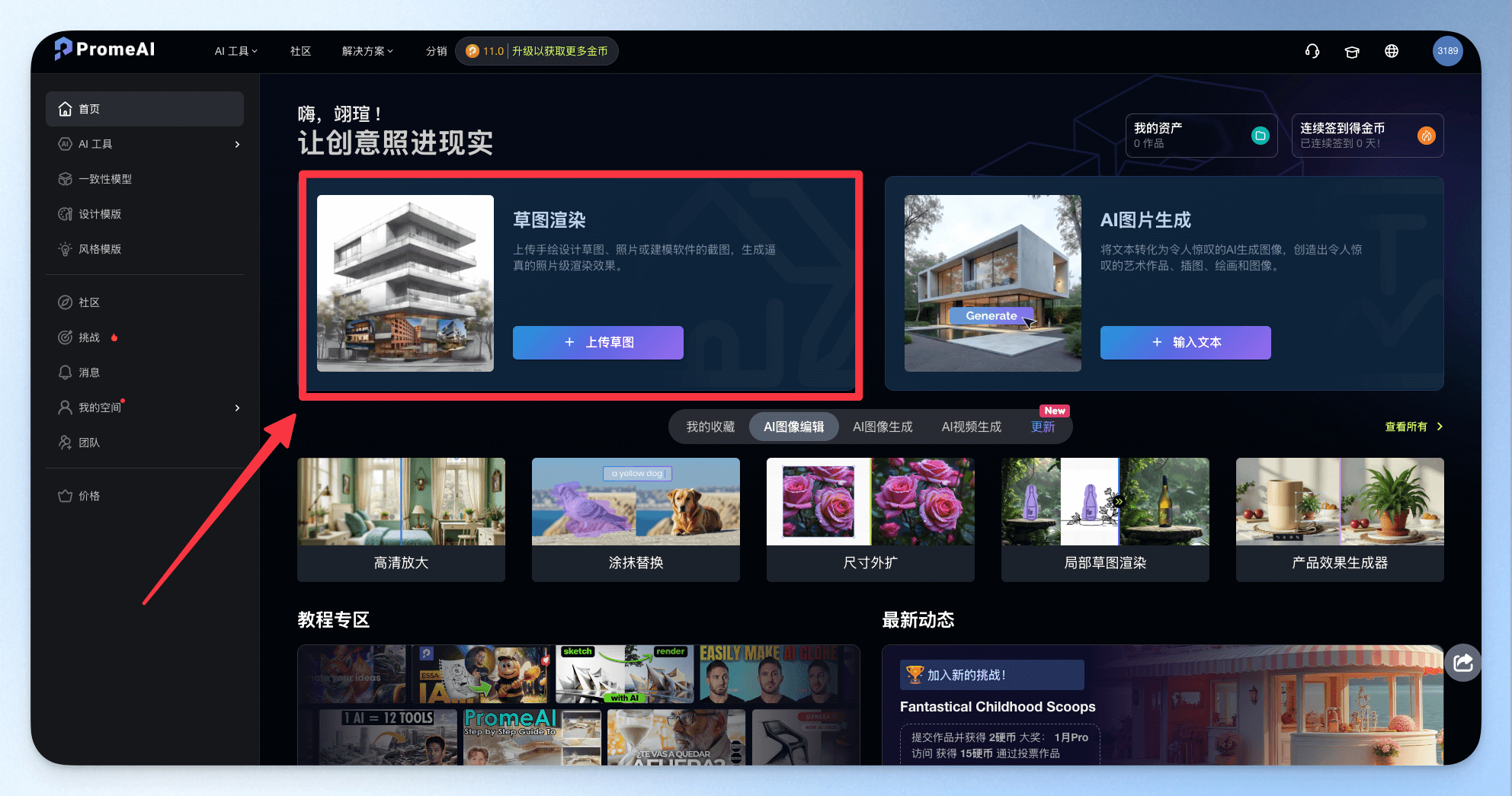Switch to the AI视频生成 tab
The height and width of the screenshot is (796, 1512).
point(972,427)
